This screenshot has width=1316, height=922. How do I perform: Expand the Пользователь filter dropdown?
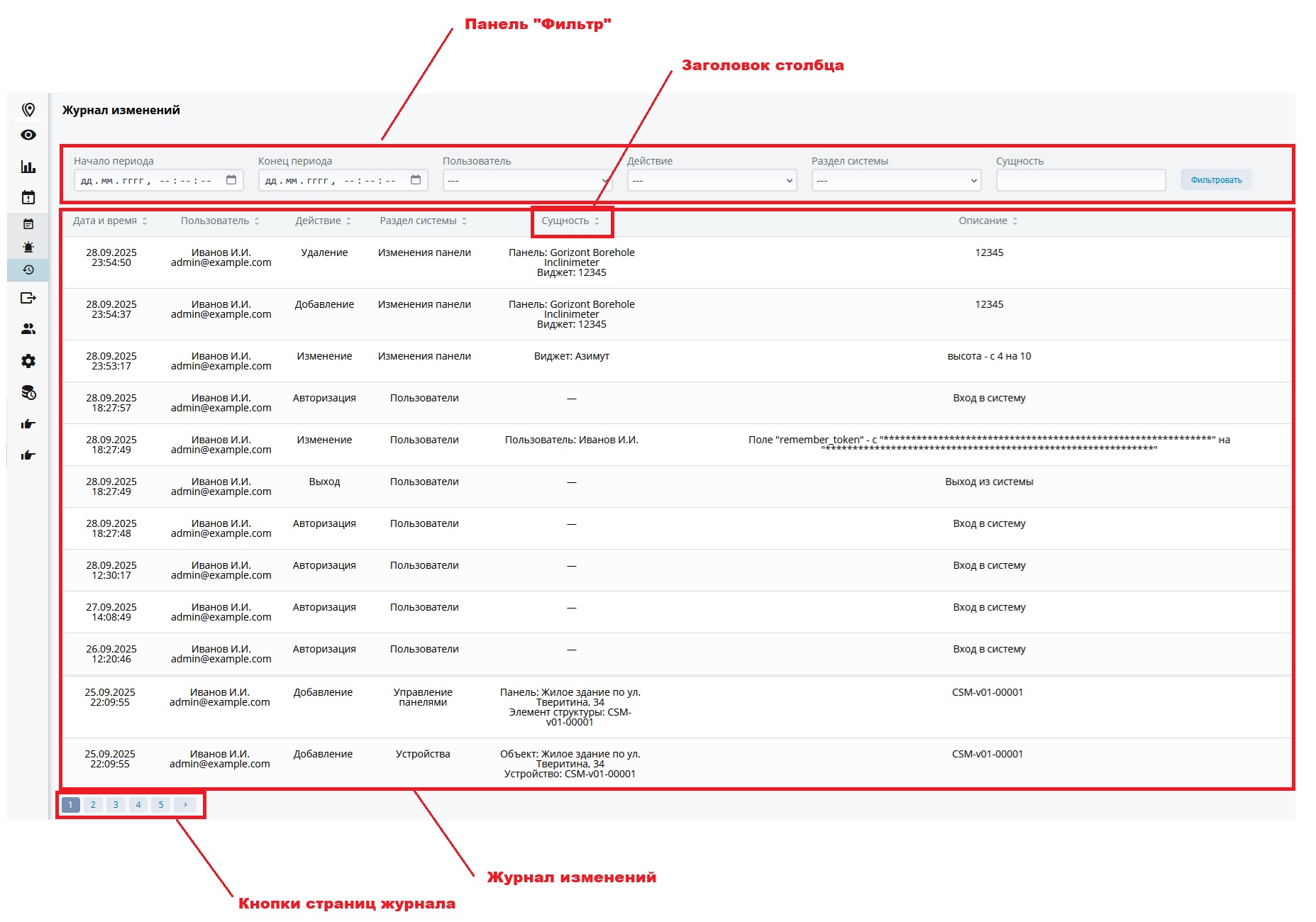tap(527, 180)
